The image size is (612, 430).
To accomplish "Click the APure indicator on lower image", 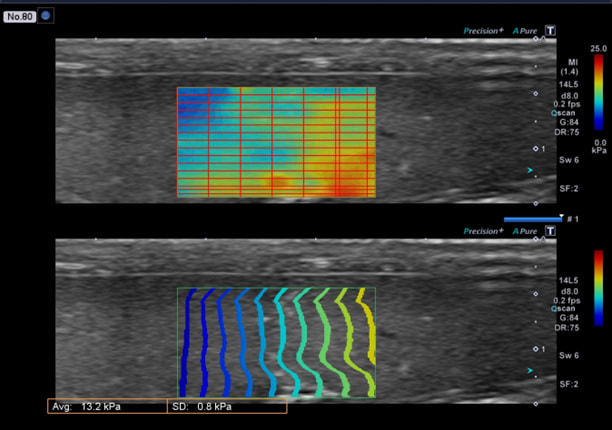I will tap(525, 231).
